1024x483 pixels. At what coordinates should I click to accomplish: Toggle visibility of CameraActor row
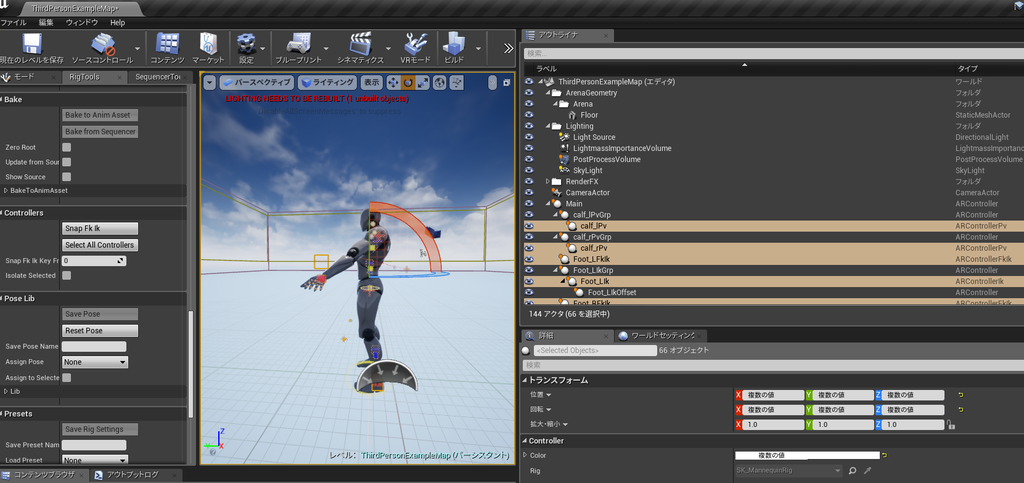click(529, 193)
